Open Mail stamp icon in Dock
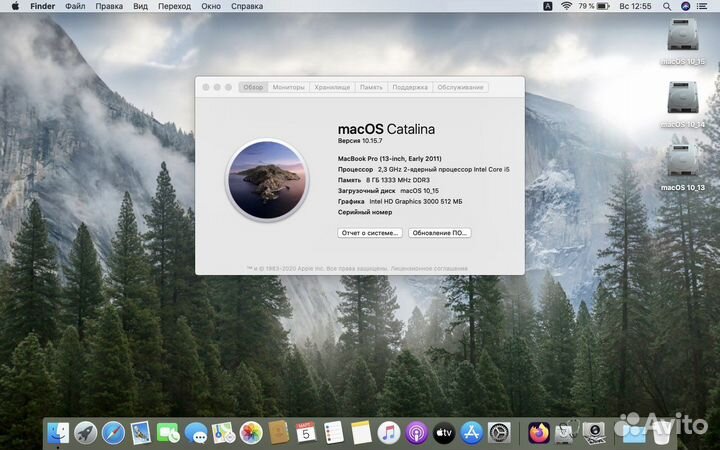 pyautogui.click(x=141, y=433)
